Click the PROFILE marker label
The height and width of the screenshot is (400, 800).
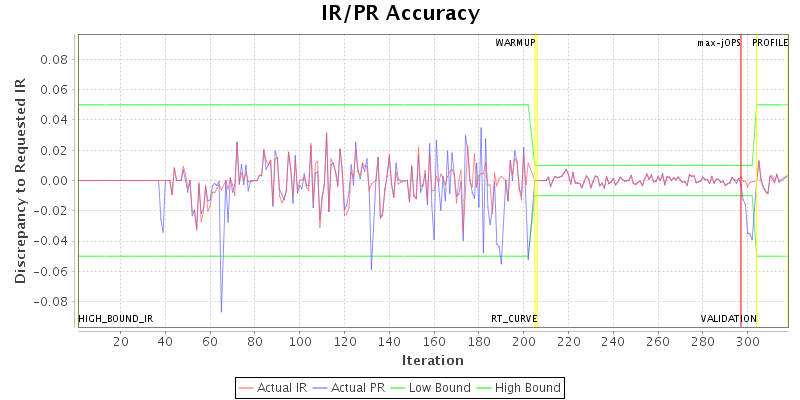tap(770, 43)
